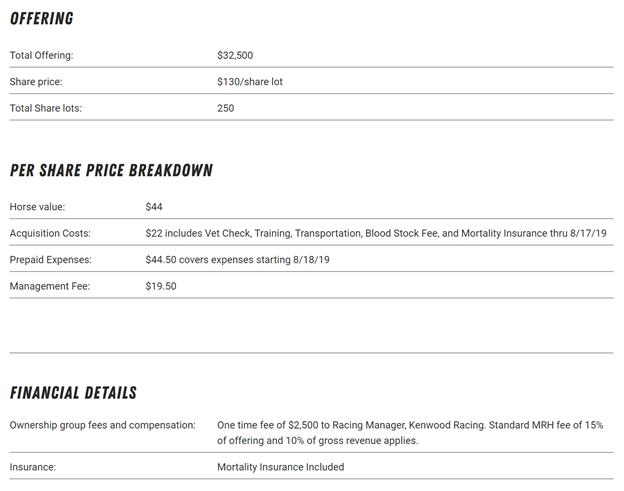Click the 250 share lots value
Screen dimensions: 624x491
click(x=225, y=108)
